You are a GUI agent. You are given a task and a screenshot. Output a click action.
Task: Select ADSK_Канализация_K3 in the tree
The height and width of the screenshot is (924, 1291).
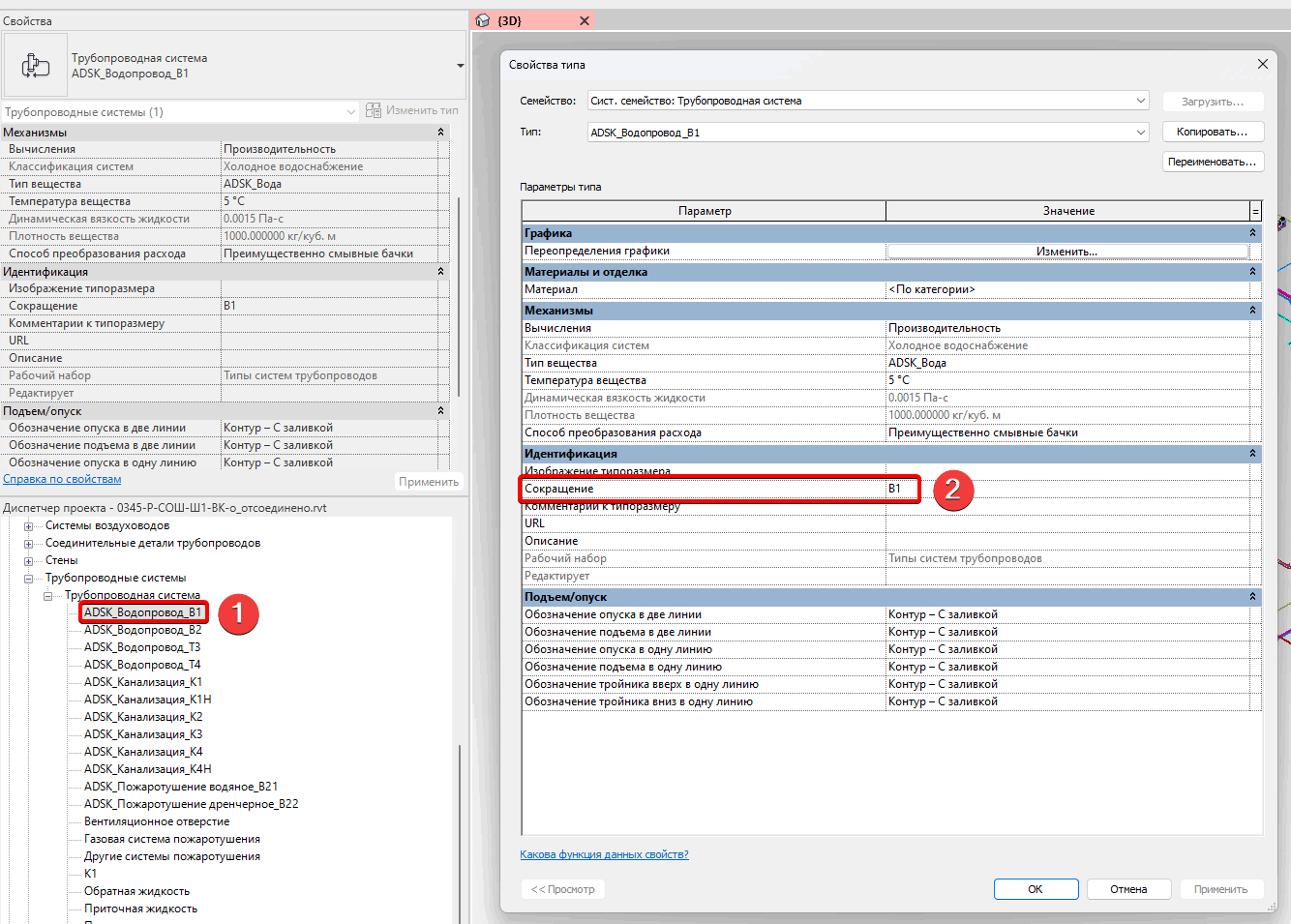[143, 734]
